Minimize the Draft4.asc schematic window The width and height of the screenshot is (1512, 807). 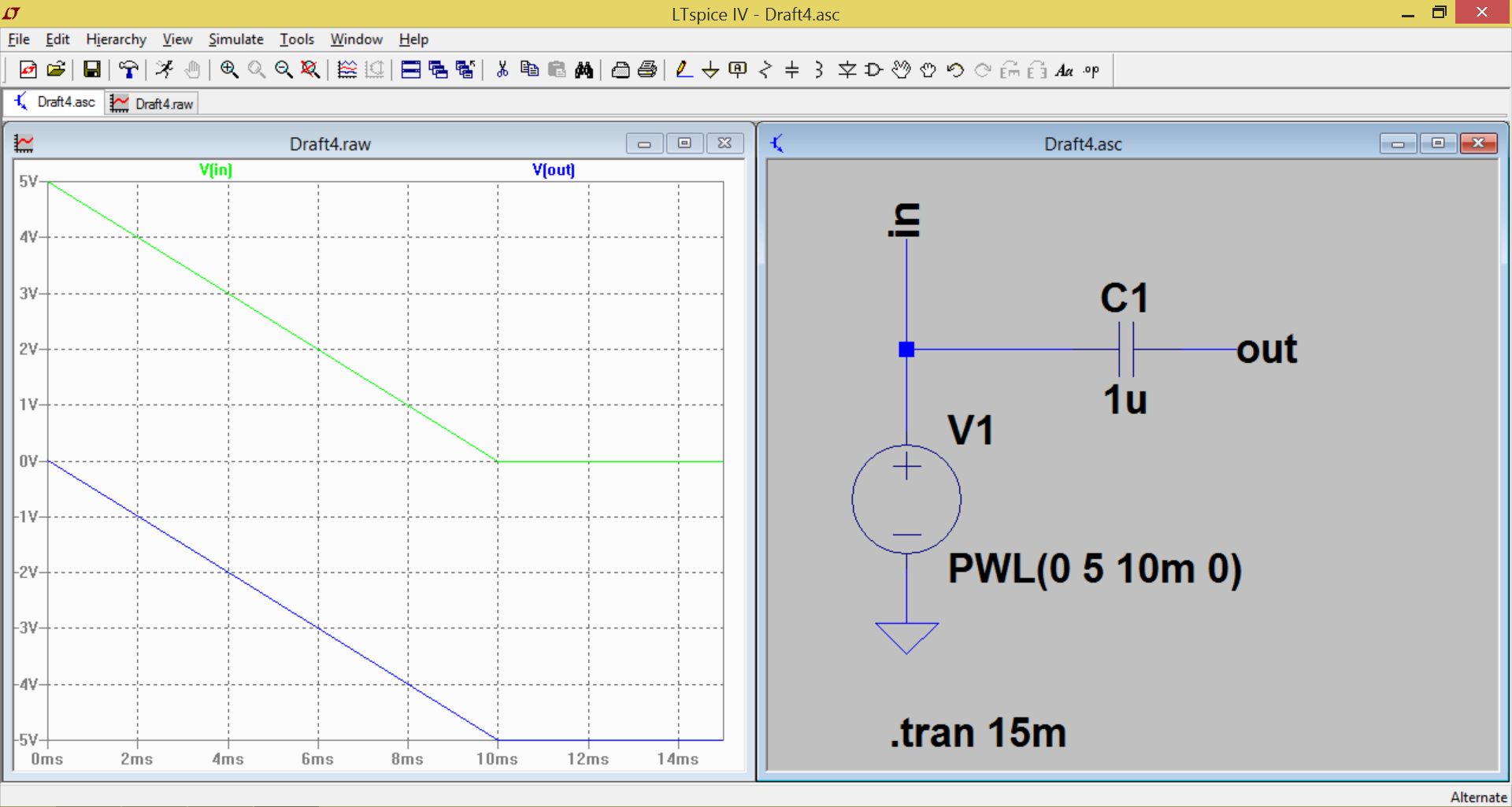(x=1398, y=143)
